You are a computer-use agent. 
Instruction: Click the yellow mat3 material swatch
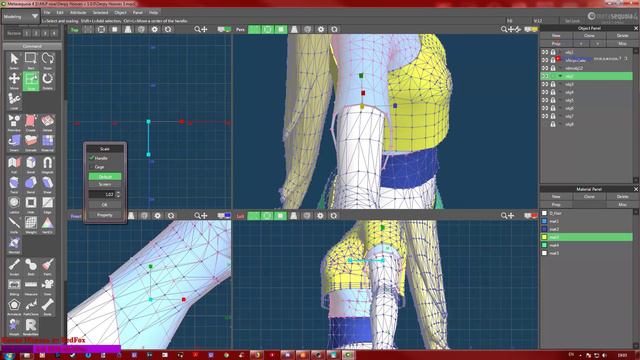coord(544,237)
